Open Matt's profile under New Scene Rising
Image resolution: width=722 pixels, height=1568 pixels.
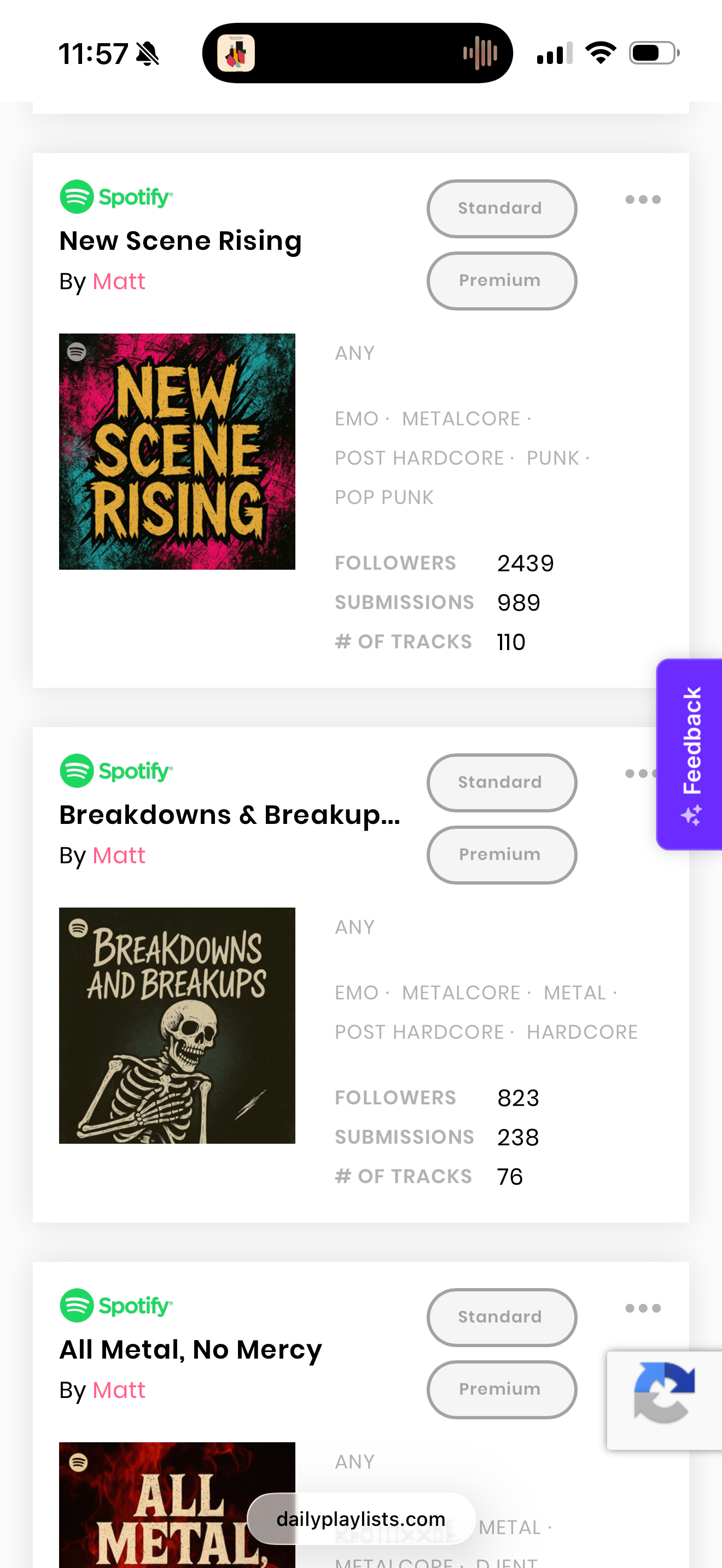coord(119,281)
